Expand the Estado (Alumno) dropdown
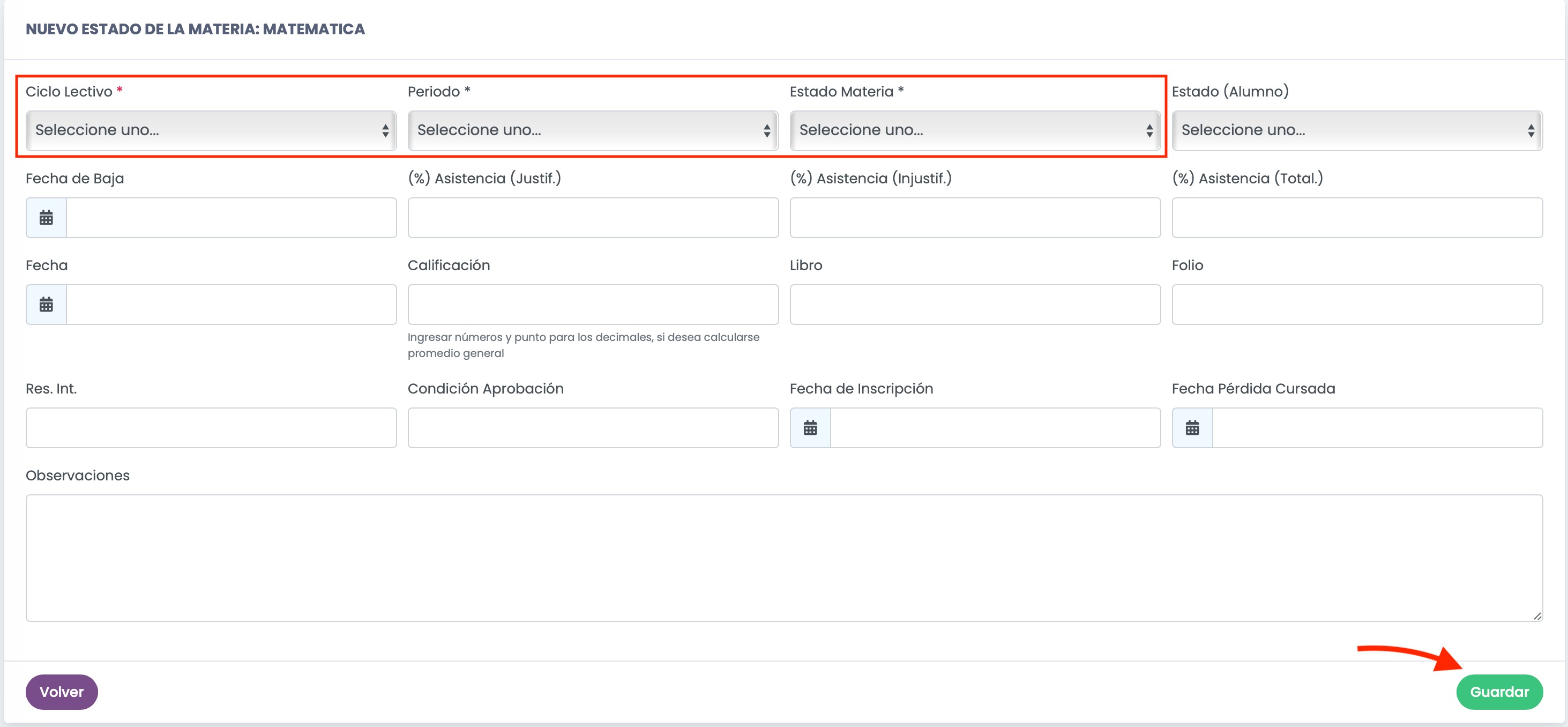The height and width of the screenshot is (727, 1568). click(1356, 130)
